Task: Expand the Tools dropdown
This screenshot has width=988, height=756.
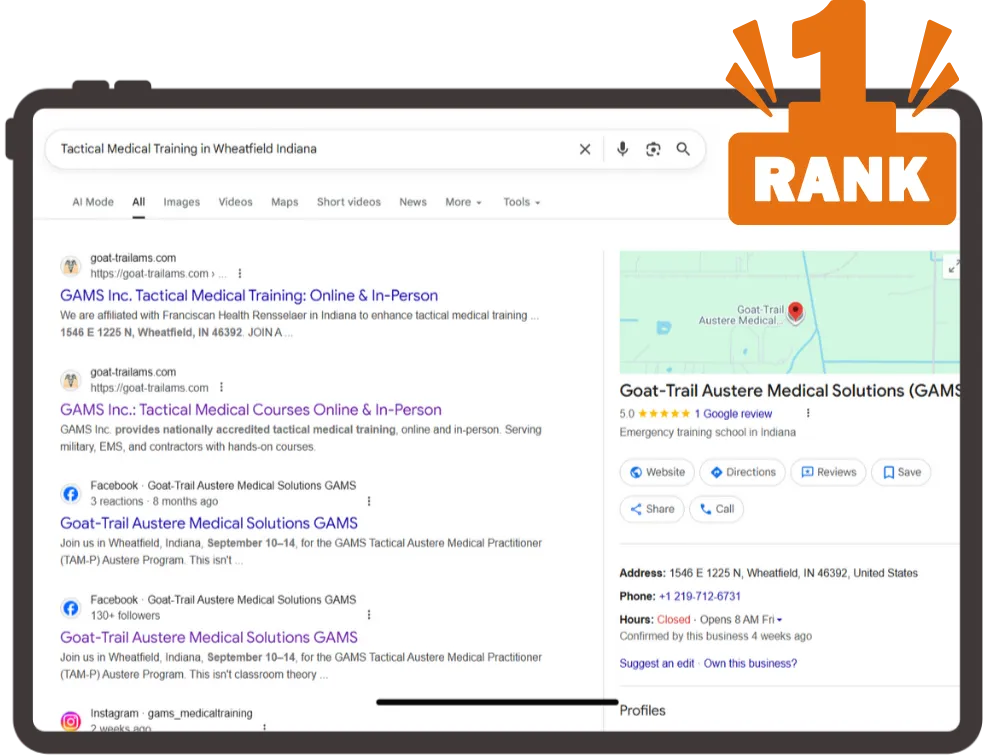Action: pyautogui.click(x=522, y=202)
